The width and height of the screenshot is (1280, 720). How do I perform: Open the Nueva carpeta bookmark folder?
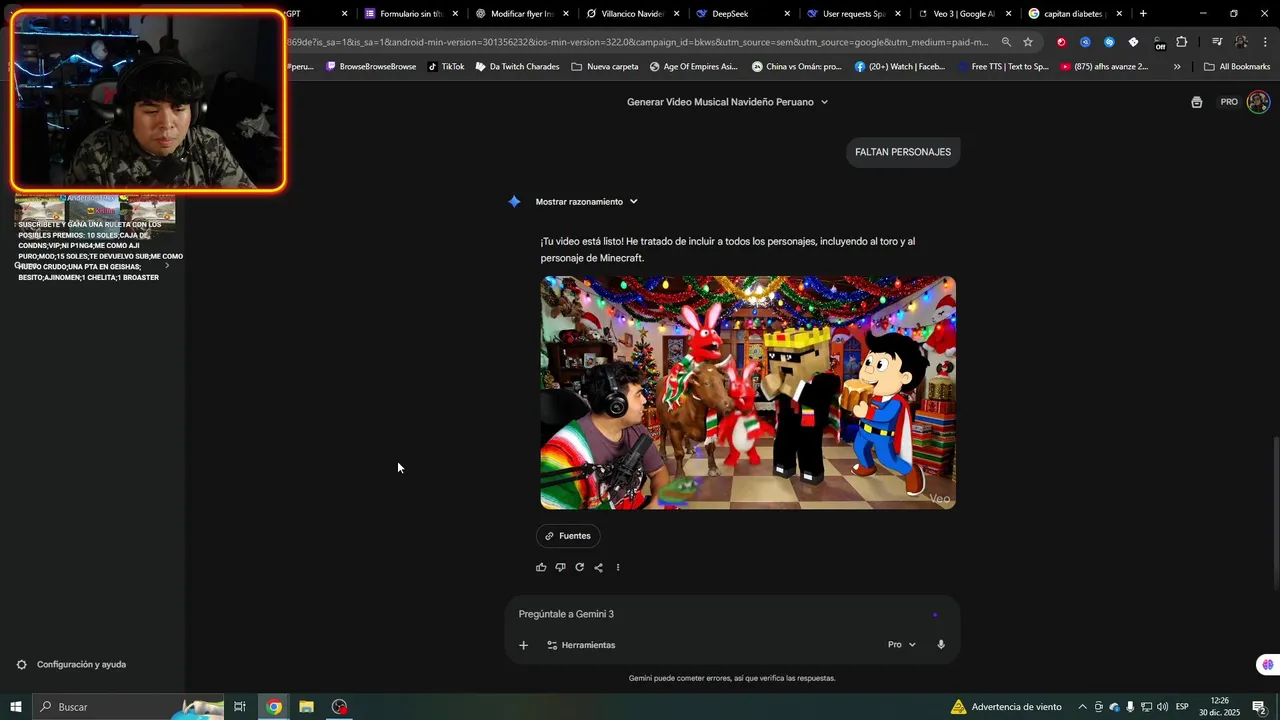point(605,67)
